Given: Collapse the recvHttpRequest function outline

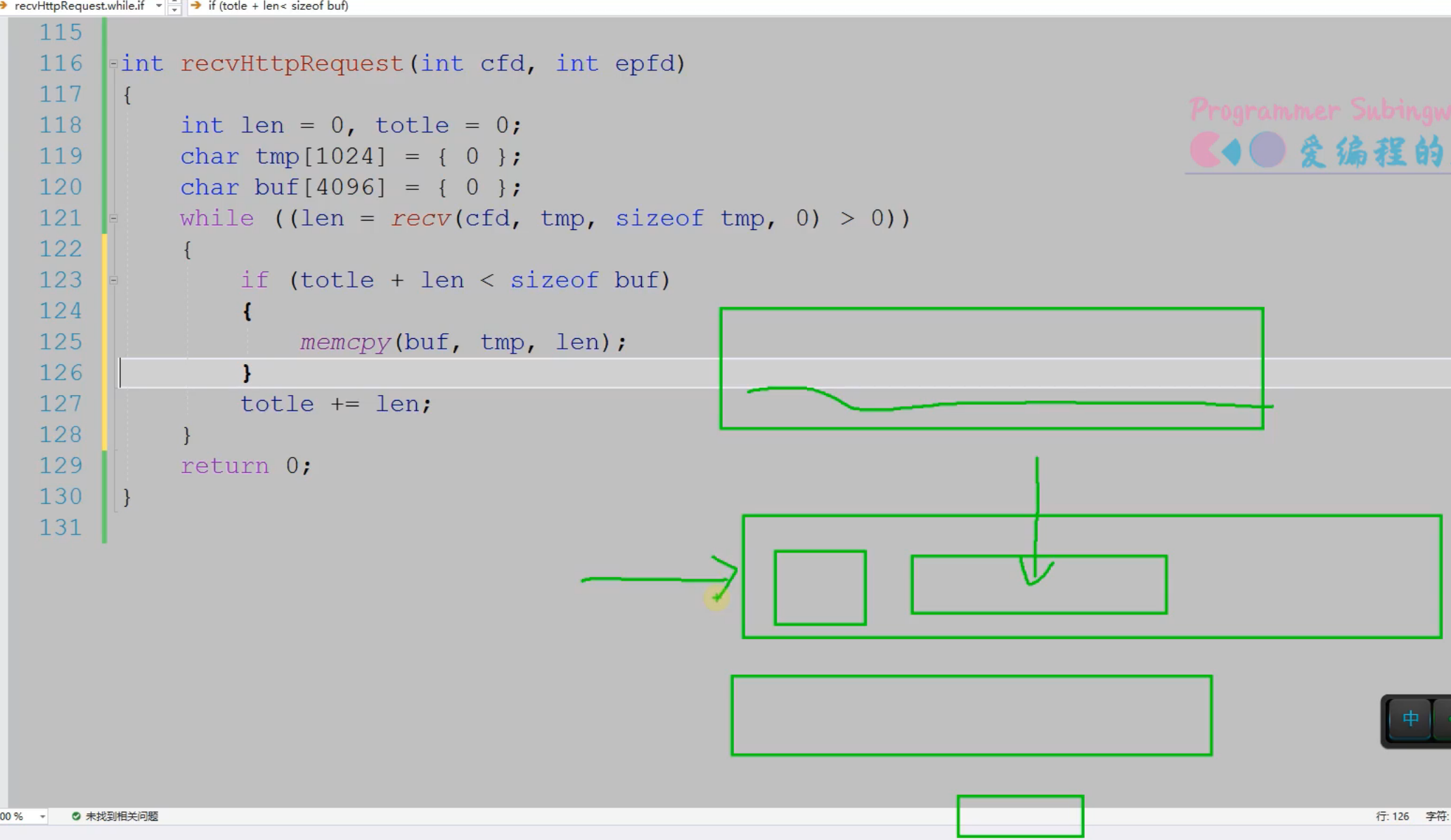Looking at the screenshot, I should click(113, 63).
